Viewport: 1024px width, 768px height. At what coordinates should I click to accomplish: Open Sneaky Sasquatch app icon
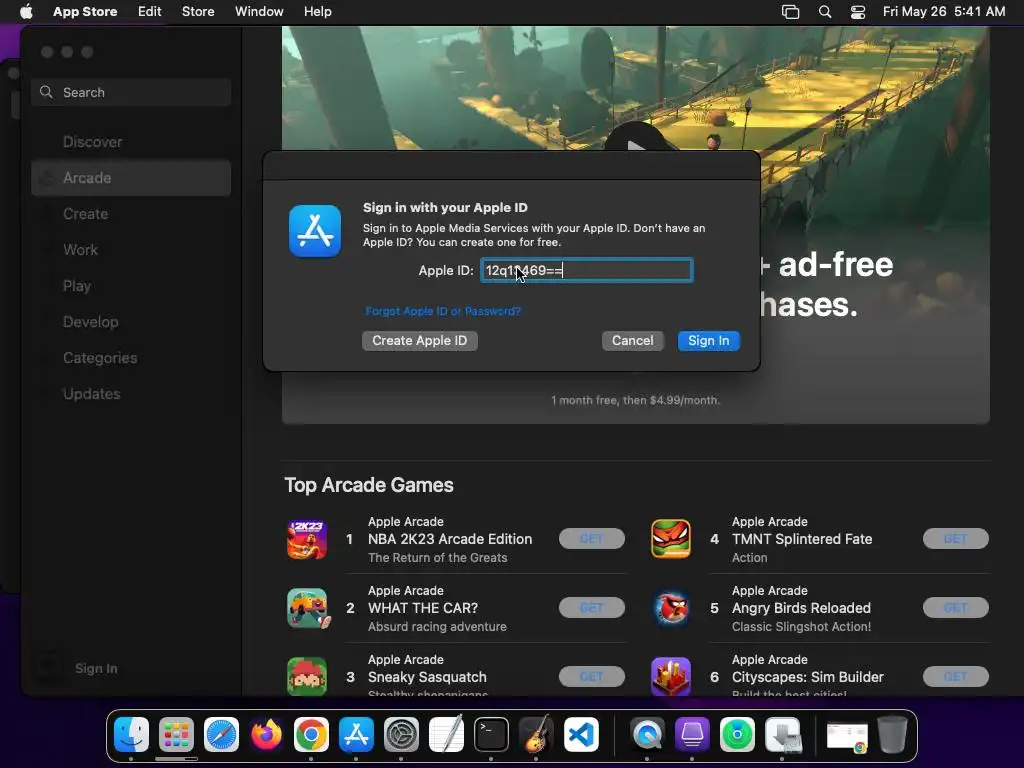click(x=307, y=676)
